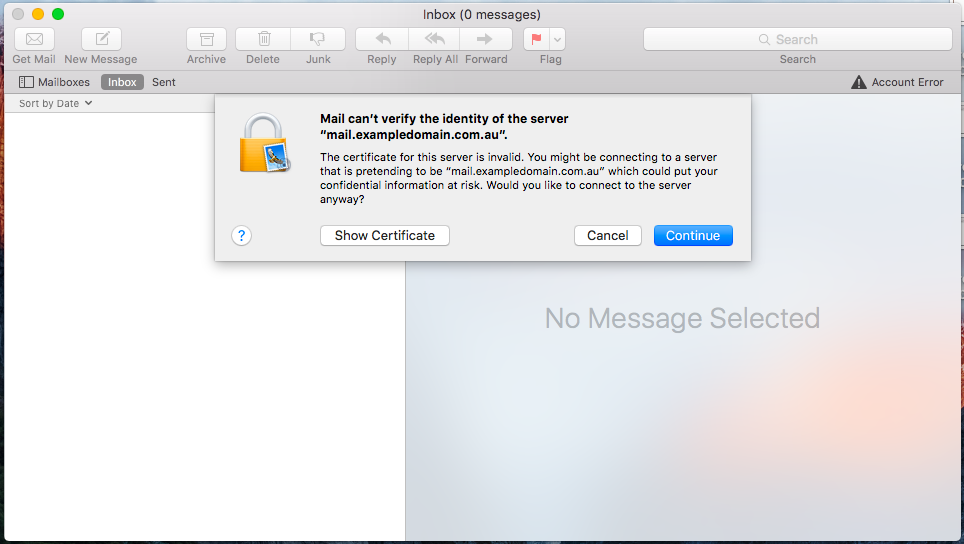
Task: Click the Get Mail envelope icon
Action: tap(34, 39)
